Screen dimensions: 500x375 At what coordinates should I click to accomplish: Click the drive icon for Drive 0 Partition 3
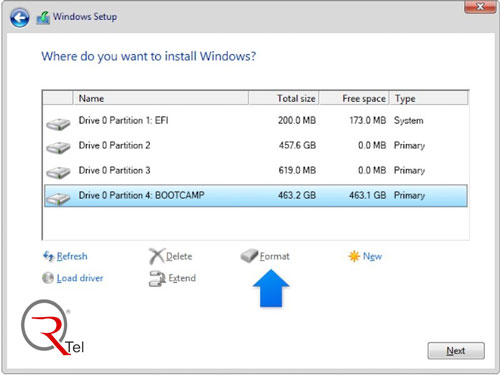58,172
